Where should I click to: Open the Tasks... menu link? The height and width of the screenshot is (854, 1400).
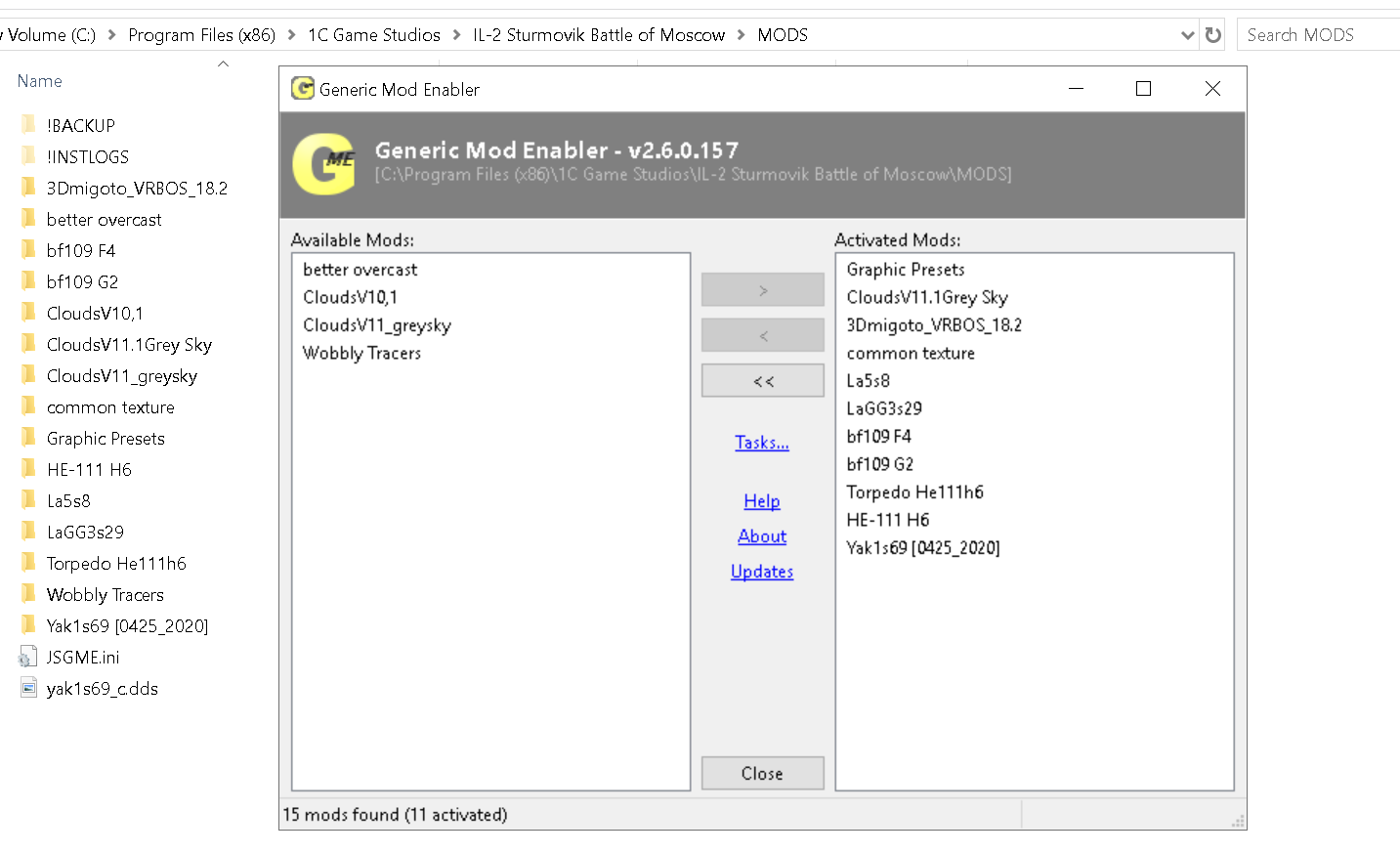pyautogui.click(x=762, y=443)
